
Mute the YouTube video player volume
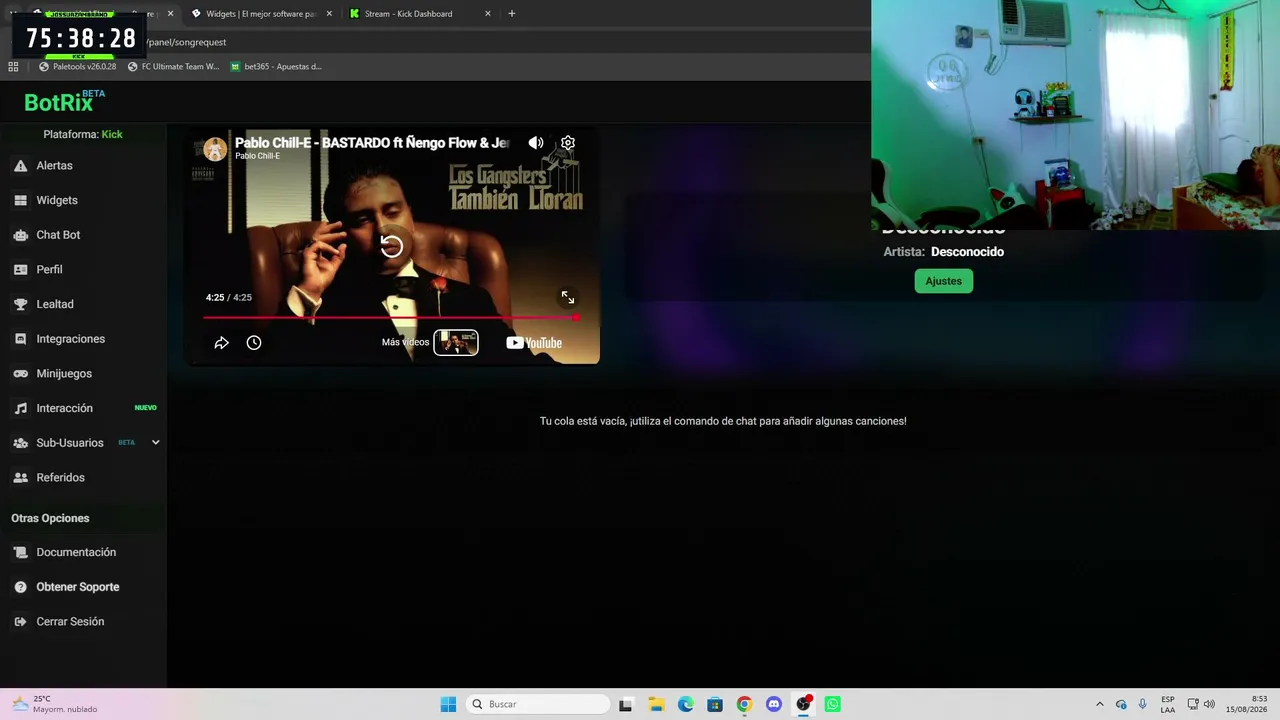[x=536, y=143]
